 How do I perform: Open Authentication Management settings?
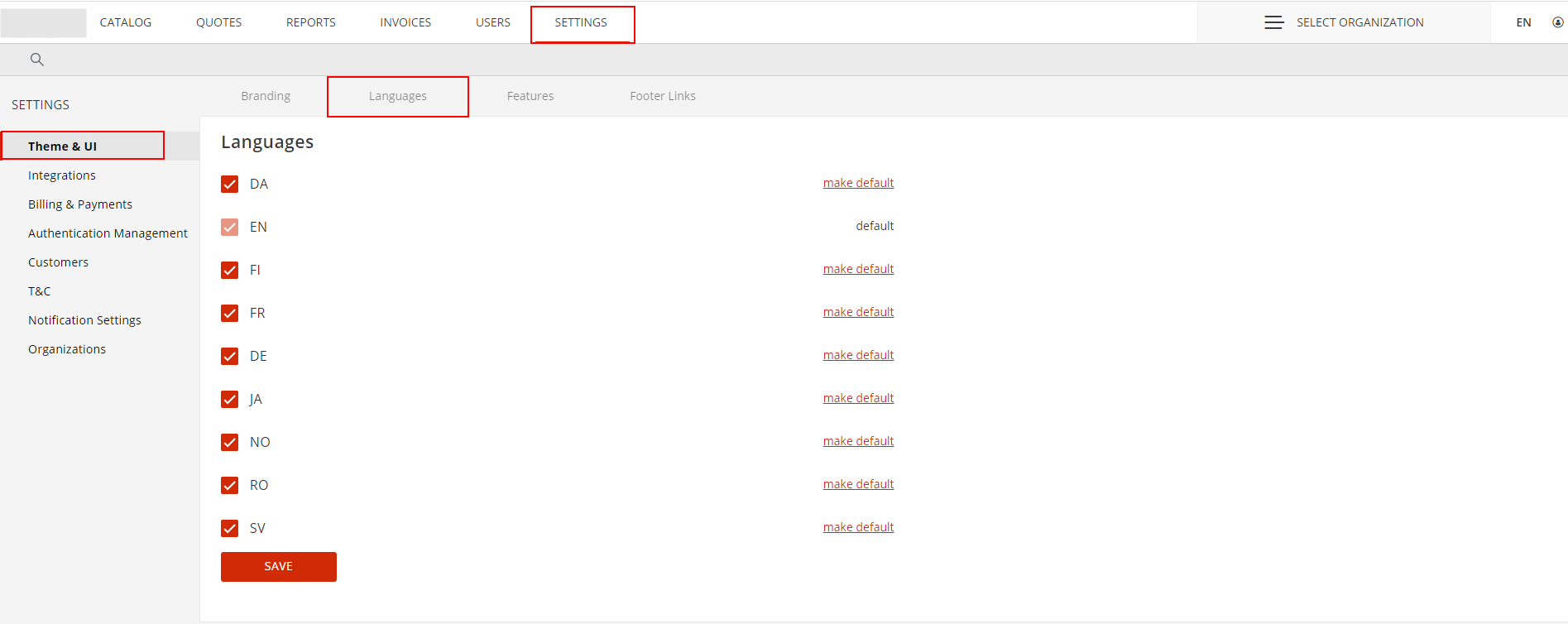(x=108, y=233)
